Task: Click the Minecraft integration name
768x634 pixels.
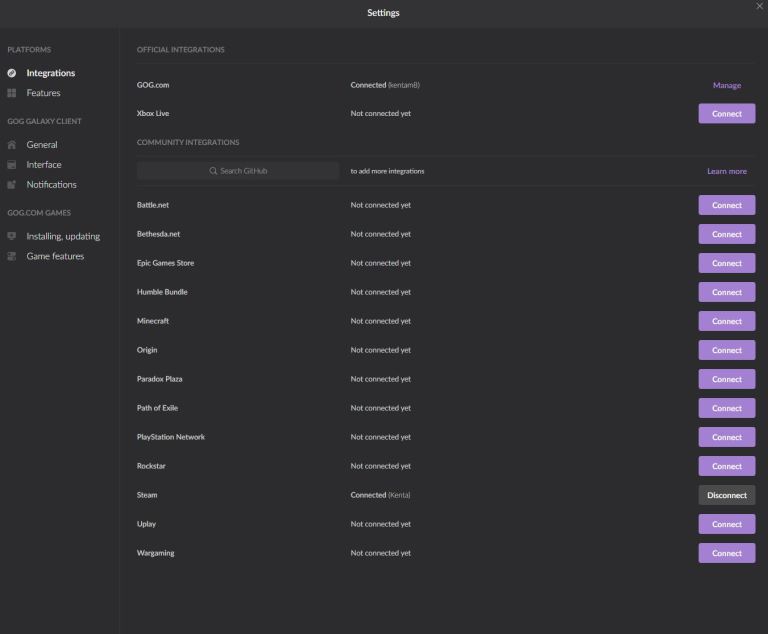Action: click(x=153, y=321)
